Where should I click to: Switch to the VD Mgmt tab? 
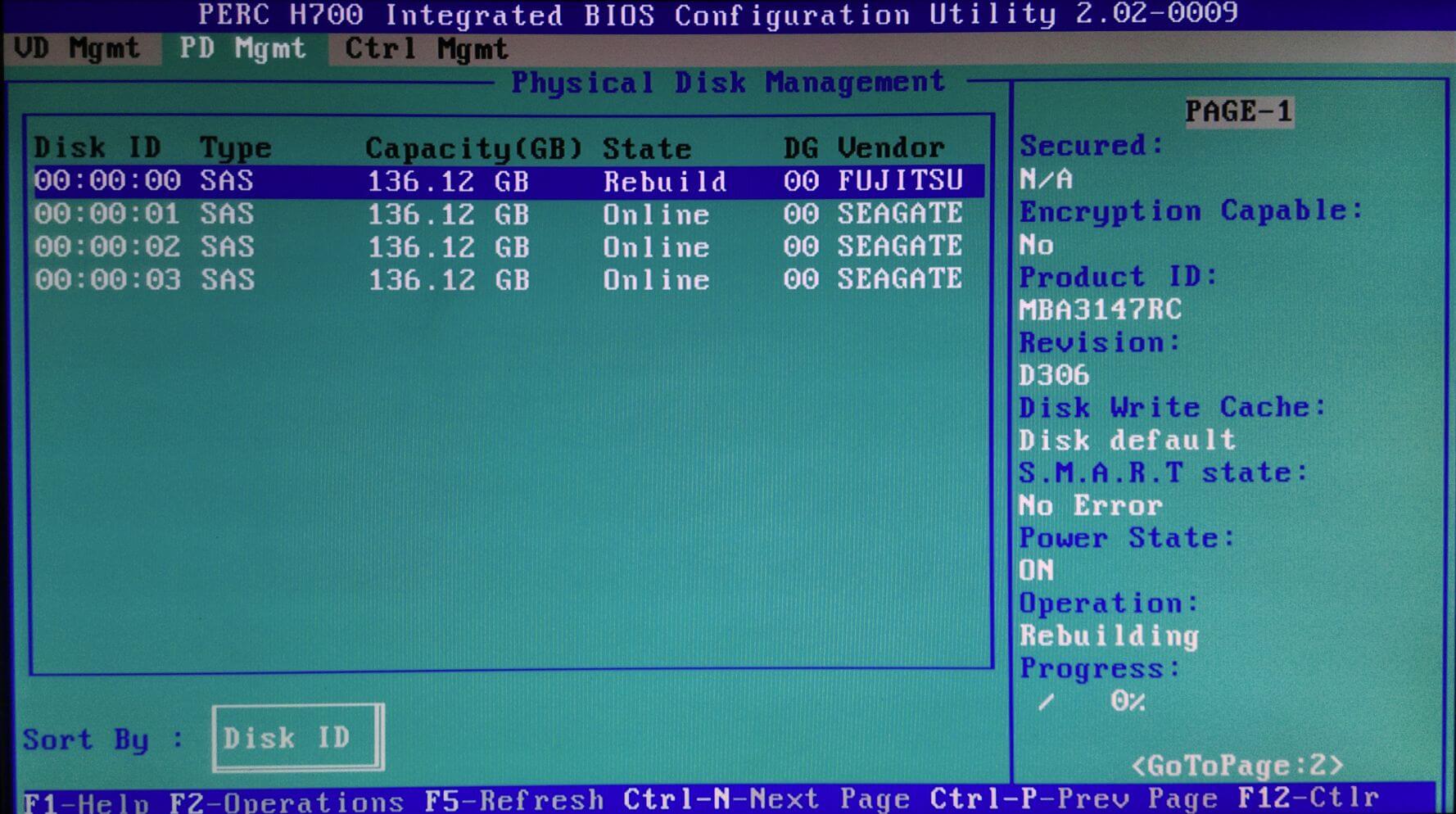click(78, 48)
